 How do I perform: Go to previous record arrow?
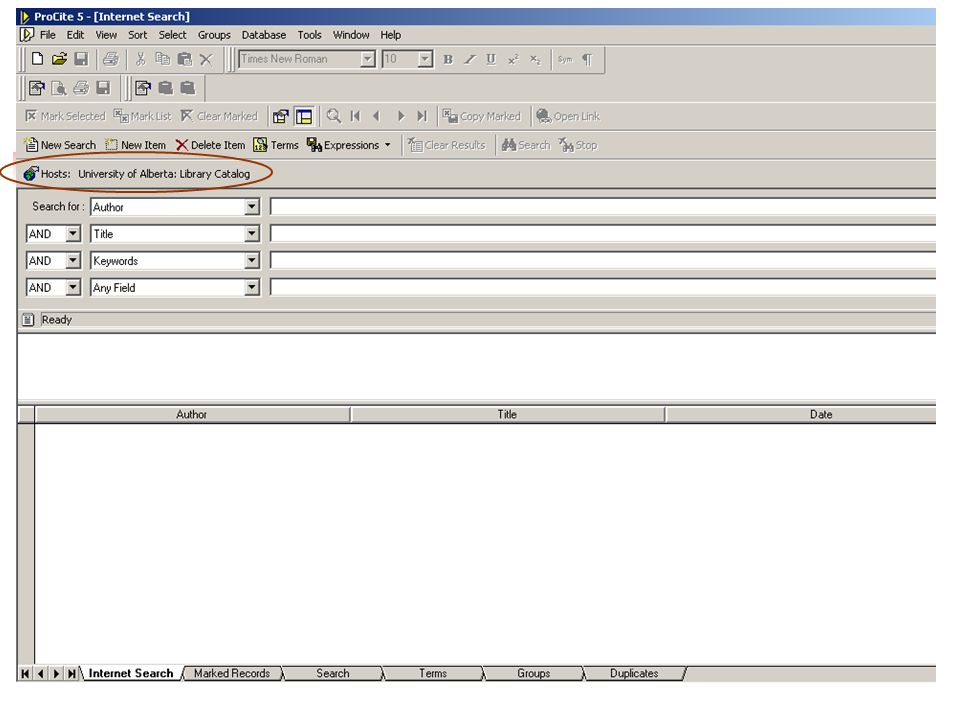377,116
